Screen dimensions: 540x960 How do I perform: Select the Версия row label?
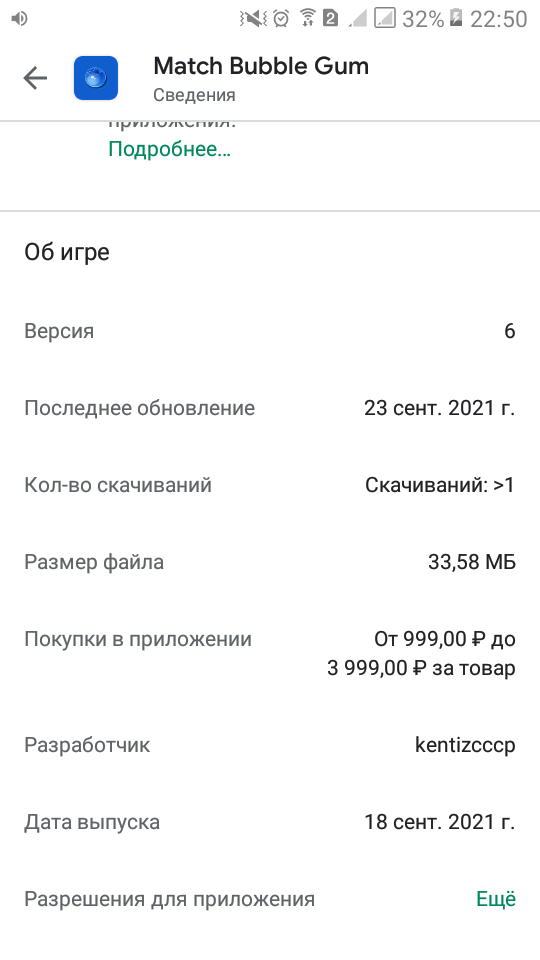[59, 331]
